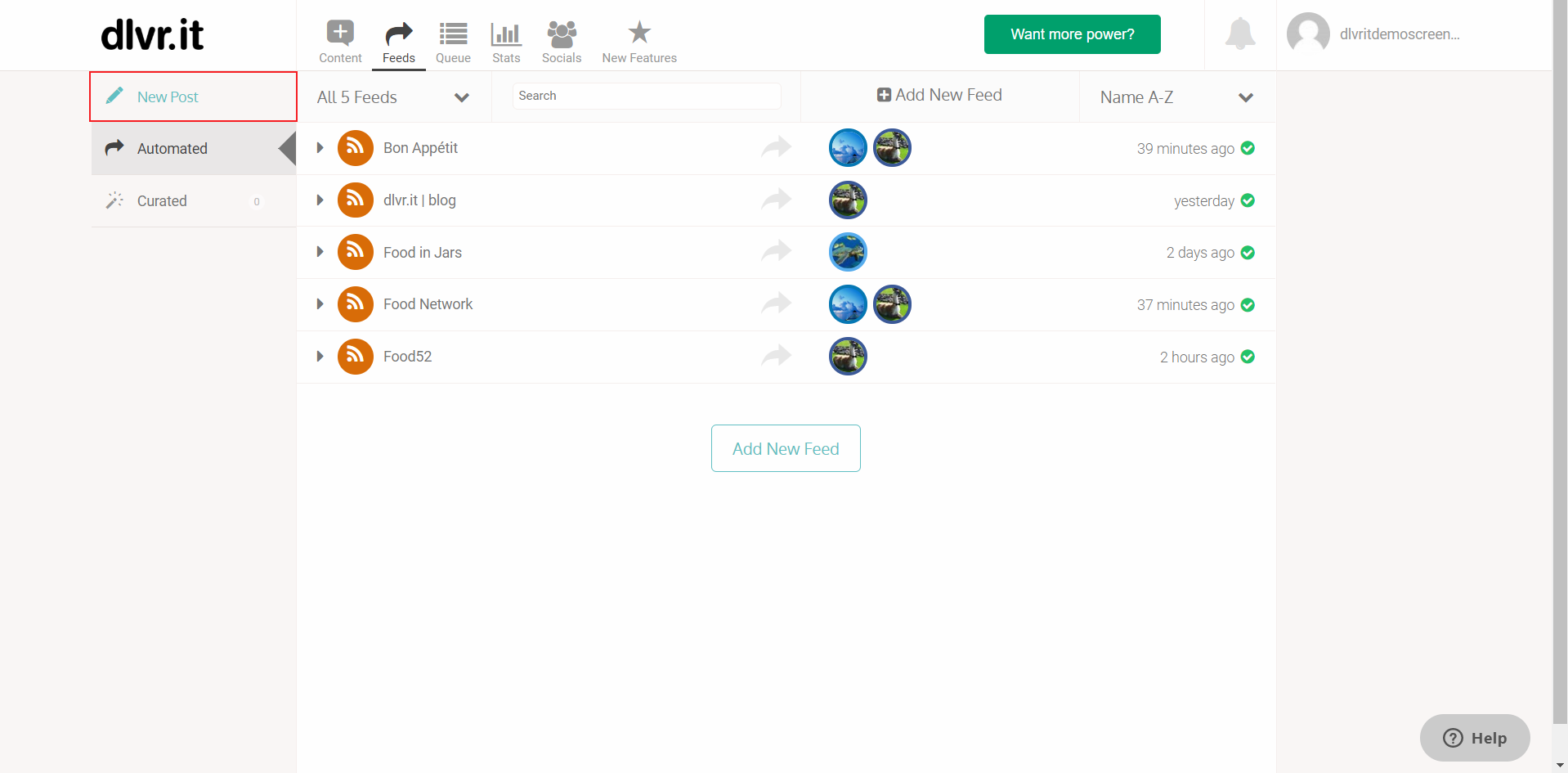Click the "2 hours ago" timestamp
Image resolution: width=1568 pixels, height=773 pixels.
(1197, 357)
